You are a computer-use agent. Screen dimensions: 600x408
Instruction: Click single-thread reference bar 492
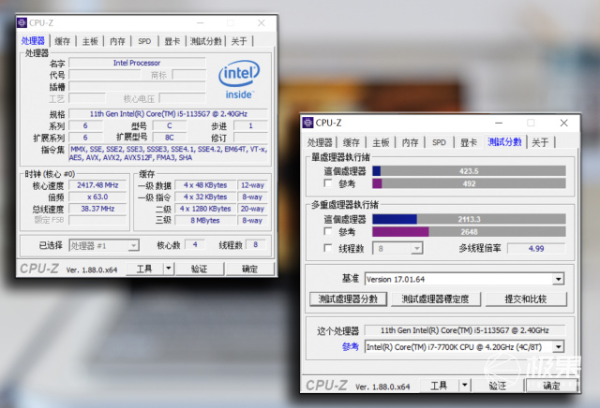[x=469, y=184]
